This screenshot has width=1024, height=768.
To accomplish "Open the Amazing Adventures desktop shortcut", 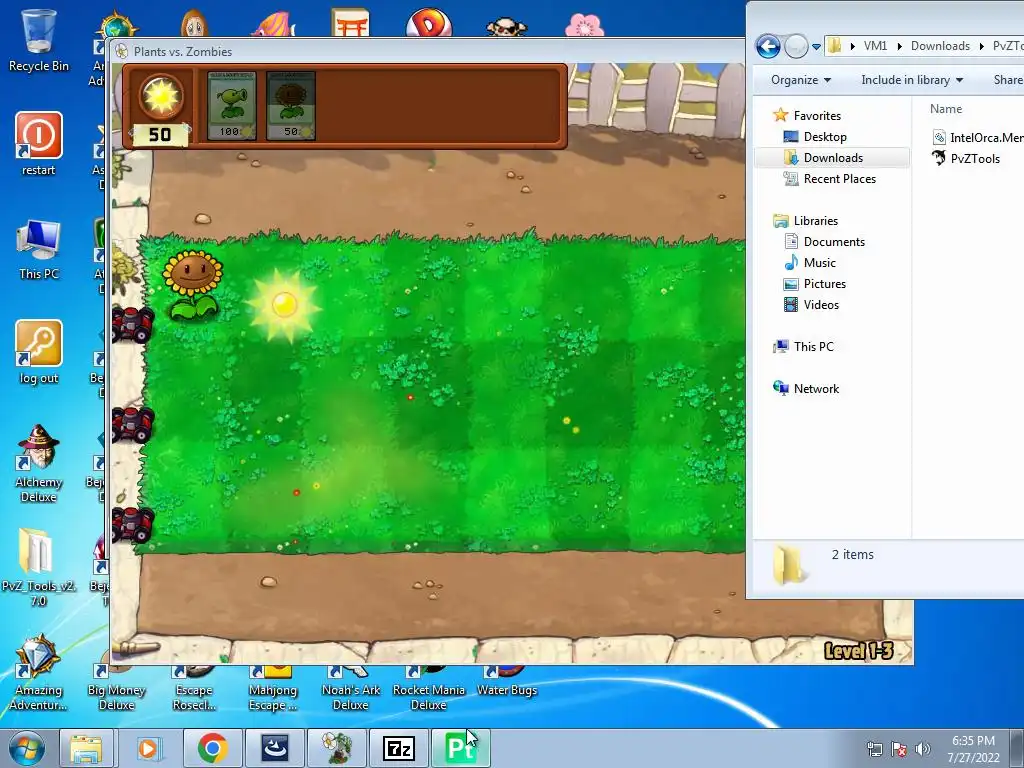I will click(39, 673).
